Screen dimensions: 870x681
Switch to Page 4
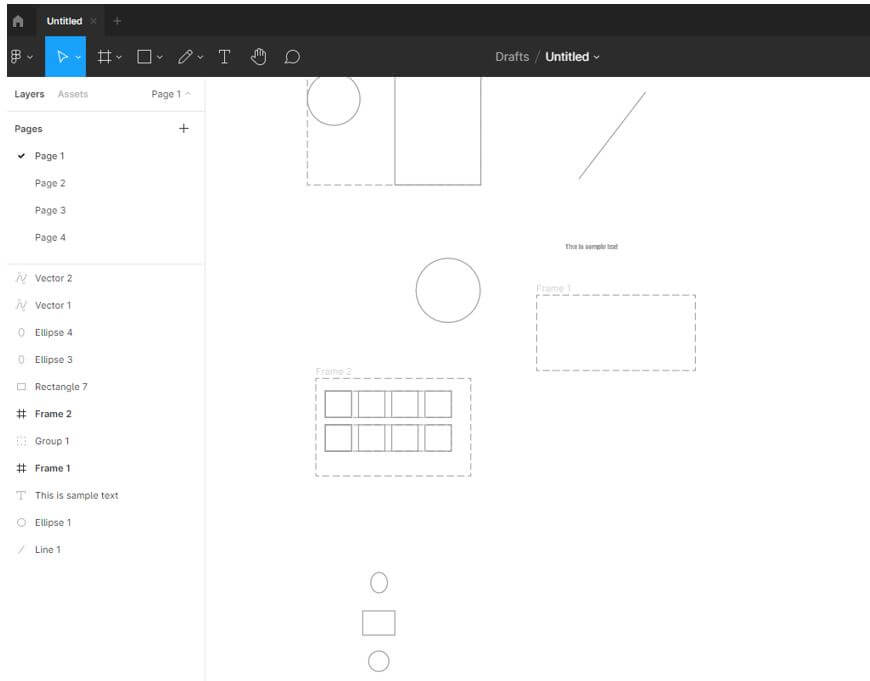(x=50, y=238)
